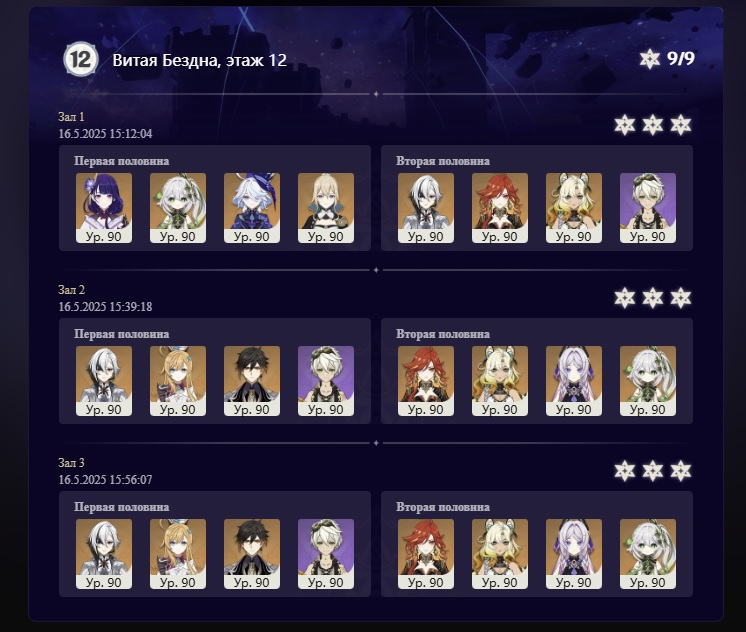Image resolution: width=746 pixels, height=632 pixels.
Task: Click 'Вторая половина' label in Зал 2
Action: click(x=442, y=334)
